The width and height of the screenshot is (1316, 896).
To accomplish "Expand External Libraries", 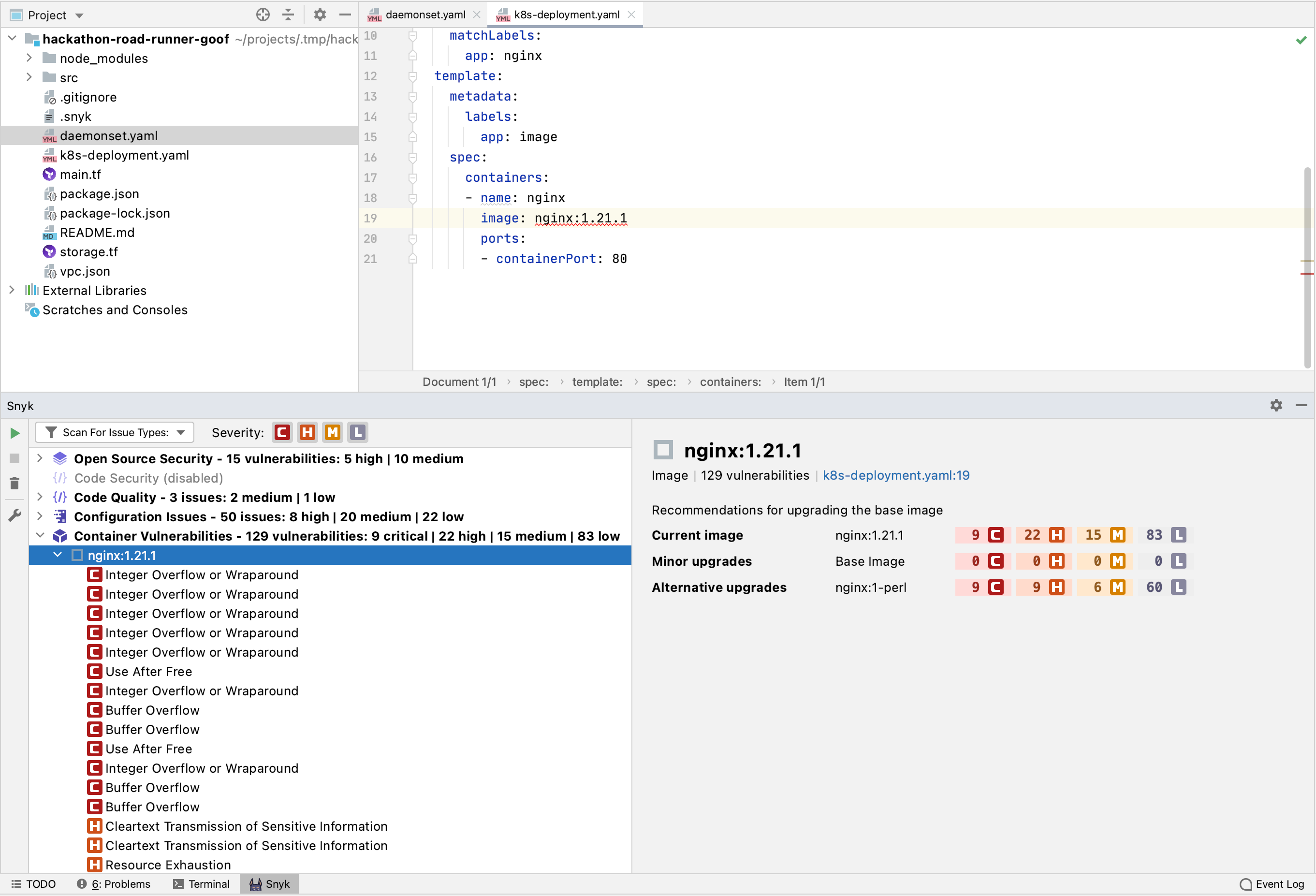I will point(11,290).
